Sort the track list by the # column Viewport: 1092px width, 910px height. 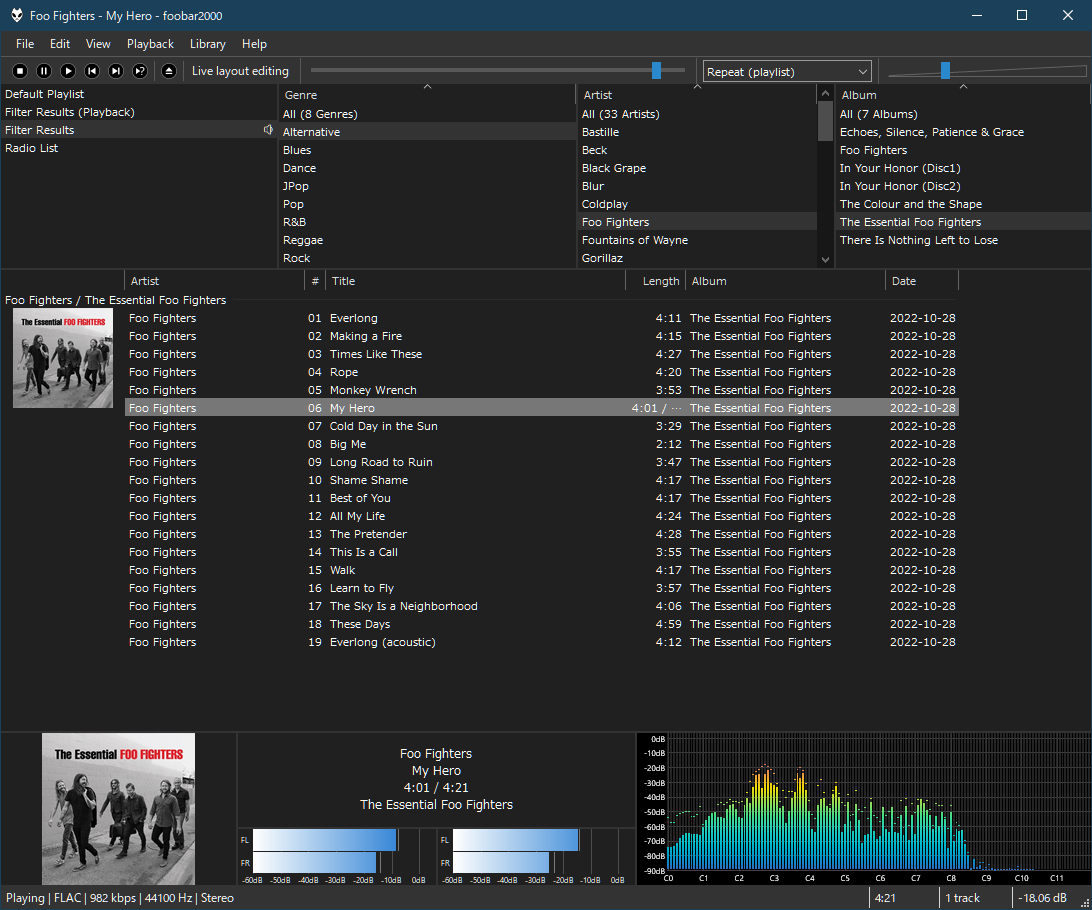tap(315, 281)
